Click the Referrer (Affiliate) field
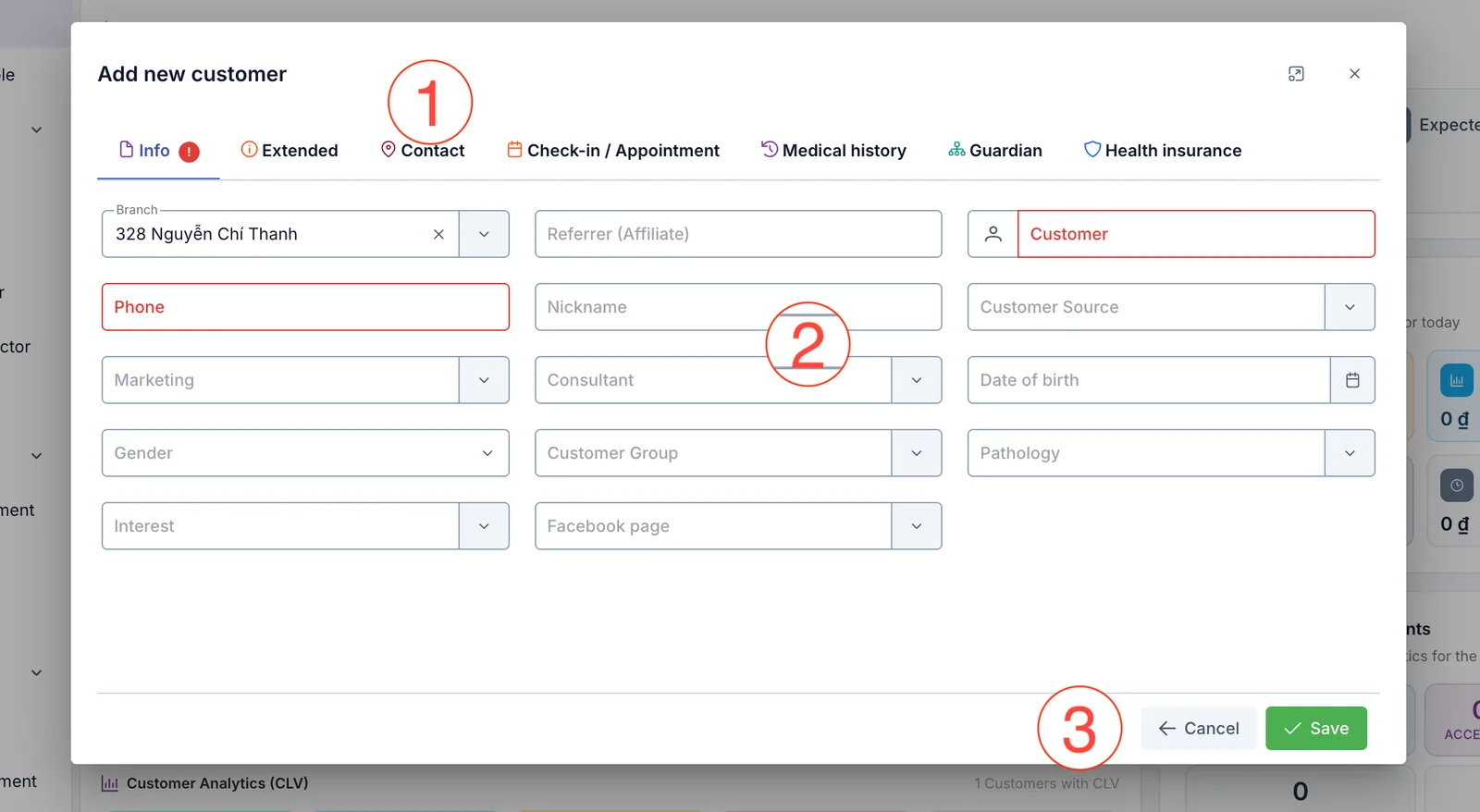 738,234
